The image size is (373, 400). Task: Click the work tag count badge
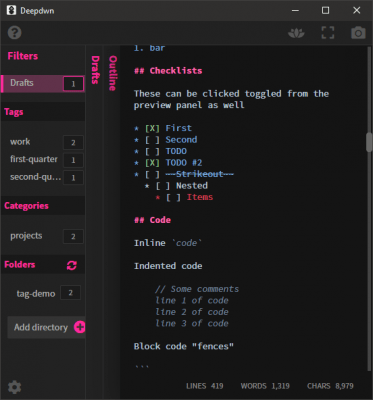coord(73,143)
